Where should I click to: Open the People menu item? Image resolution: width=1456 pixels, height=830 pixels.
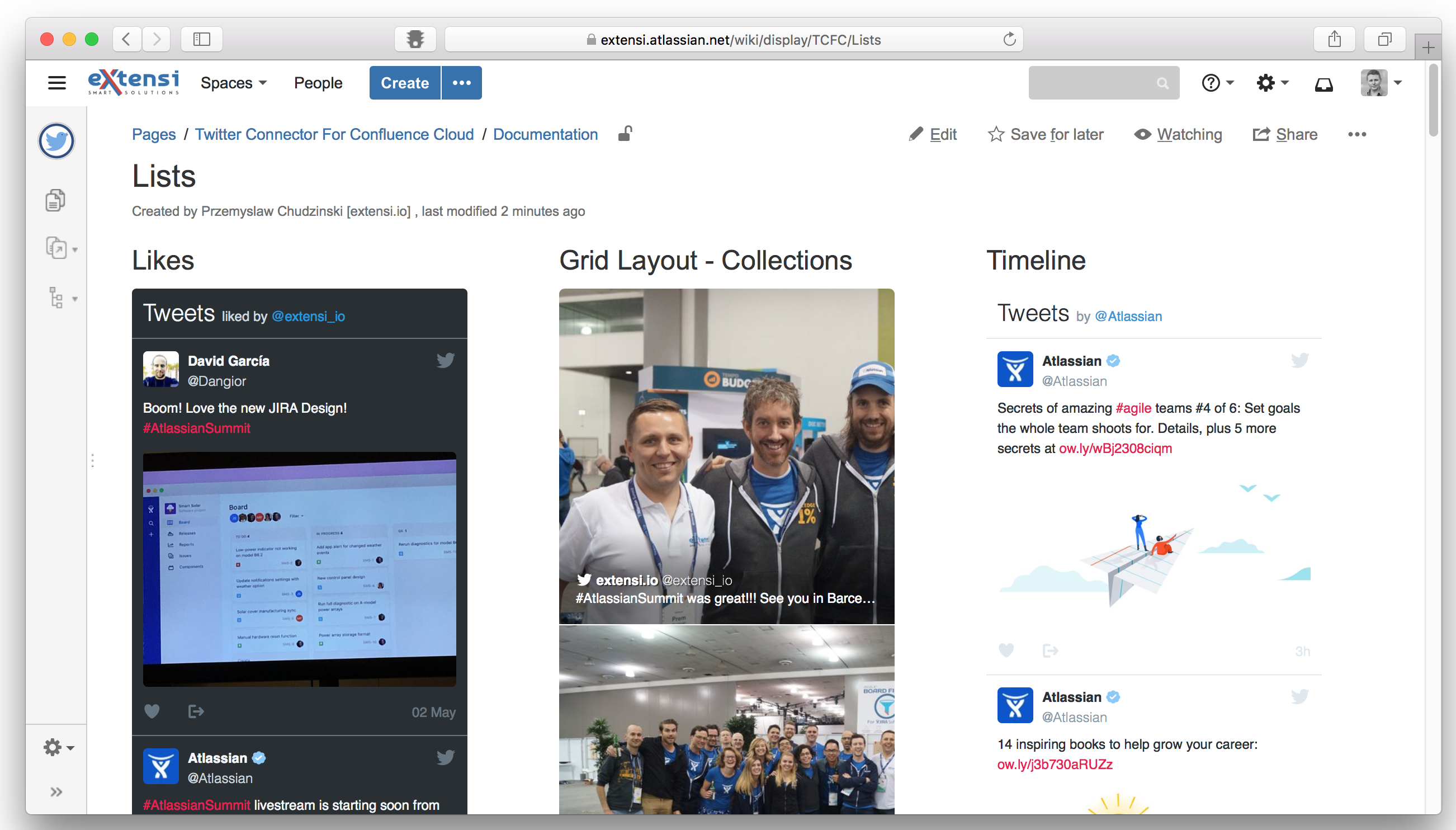pyautogui.click(x=318, y=83)
